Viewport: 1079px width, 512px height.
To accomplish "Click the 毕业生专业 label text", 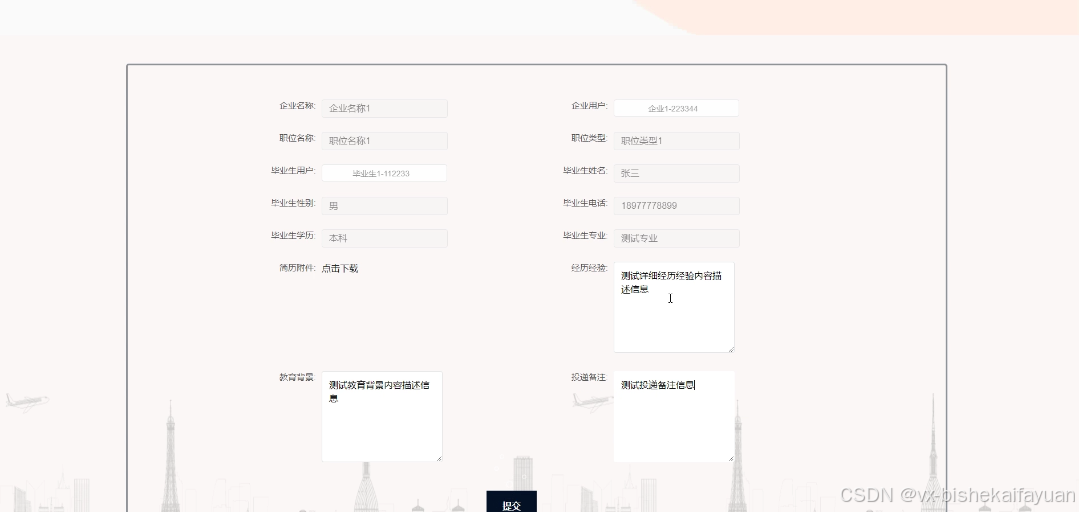I will 586,235.
